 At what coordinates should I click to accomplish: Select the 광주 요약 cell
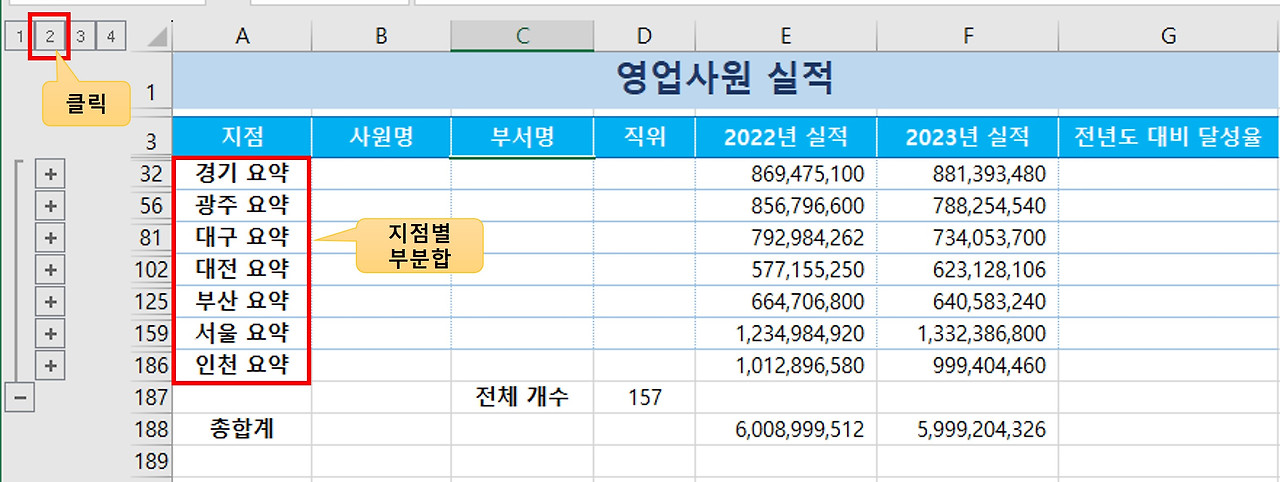[x=242, y=206]
